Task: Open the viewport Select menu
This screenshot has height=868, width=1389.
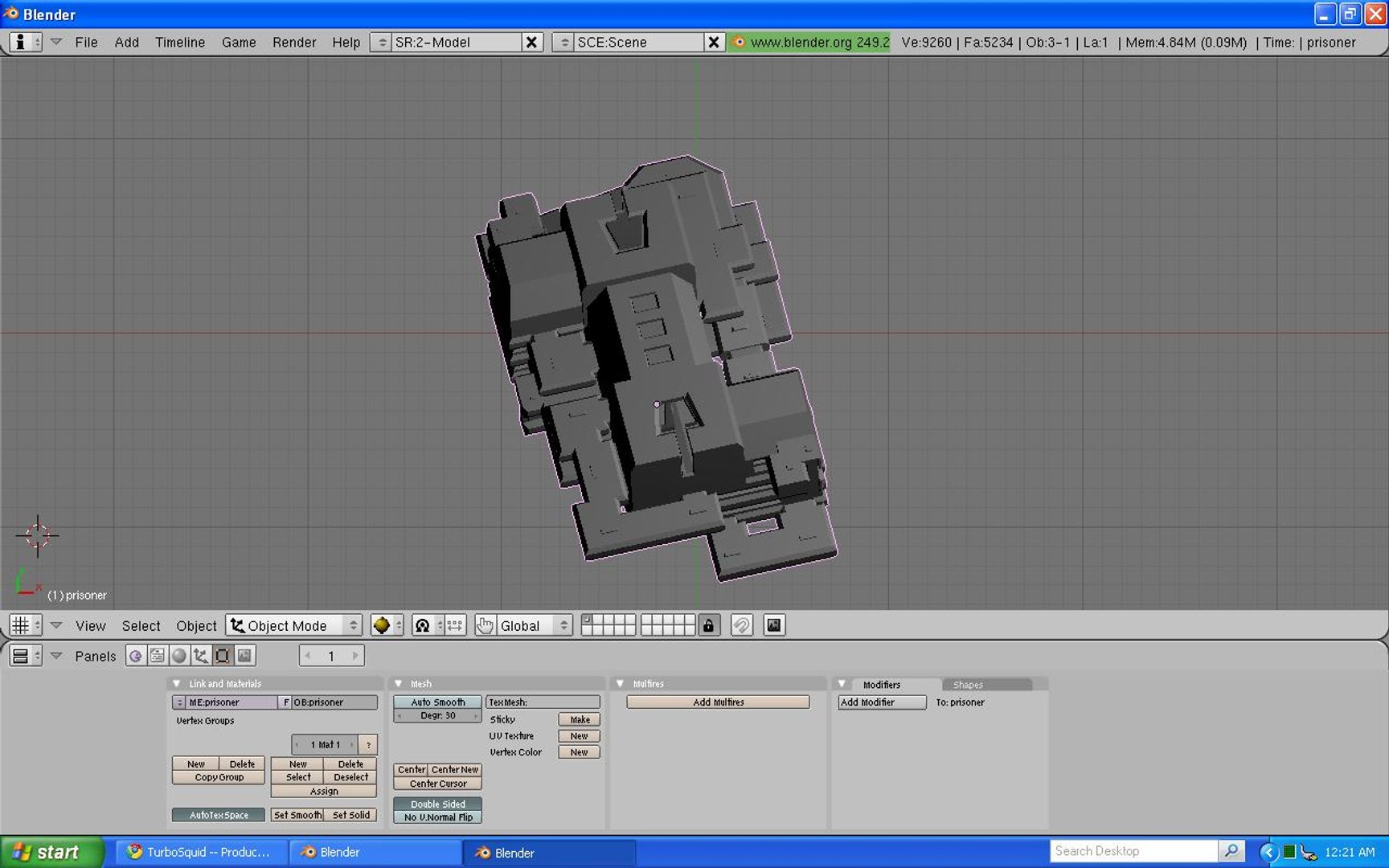Action: click(x=141, y=626)
